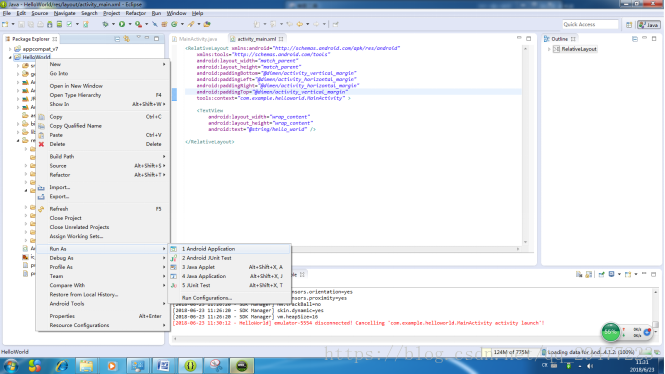Click the Open Task pencil icon

tap(191, 24)
